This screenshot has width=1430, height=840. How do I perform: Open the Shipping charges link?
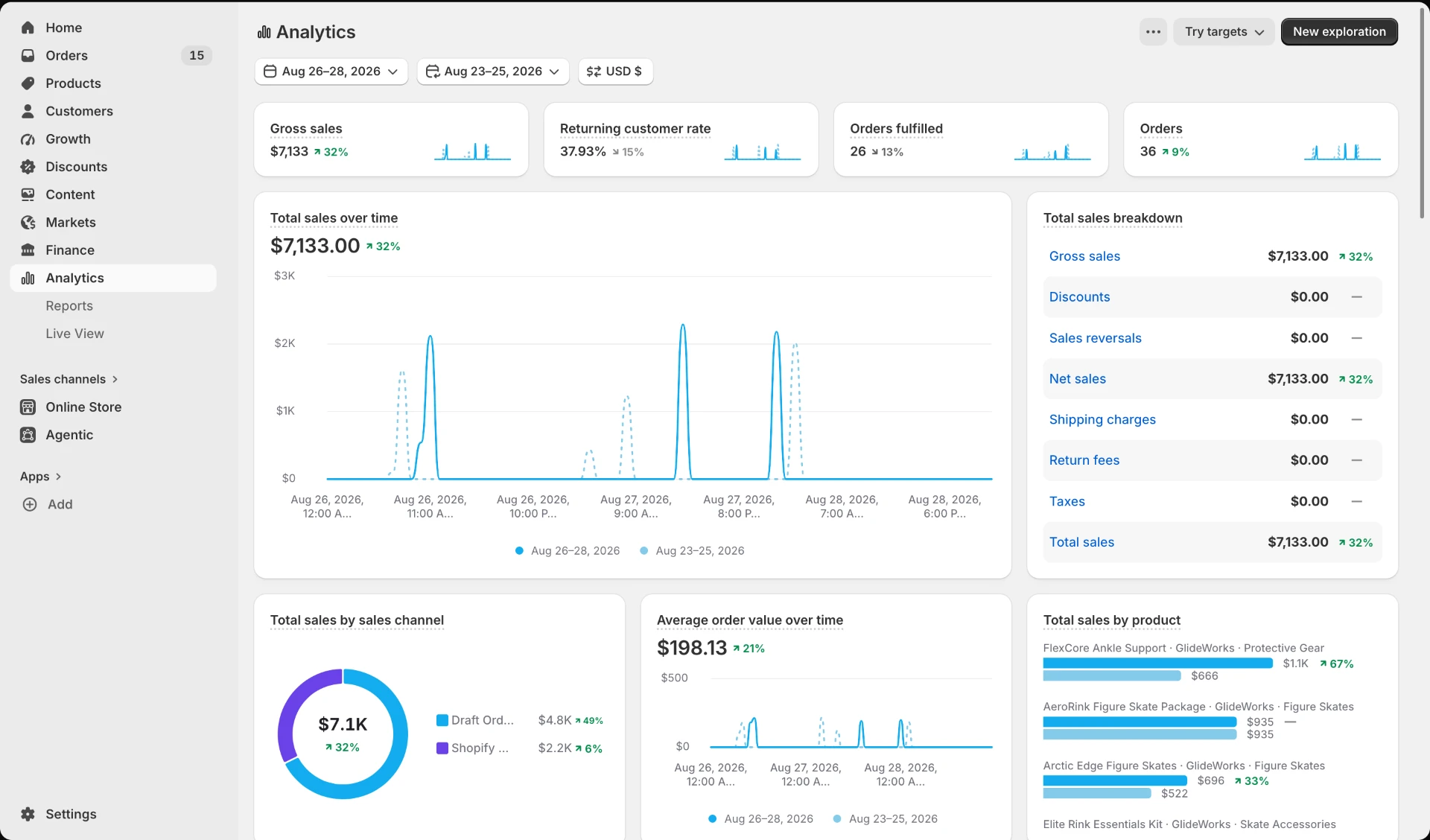pos(1102,419)
